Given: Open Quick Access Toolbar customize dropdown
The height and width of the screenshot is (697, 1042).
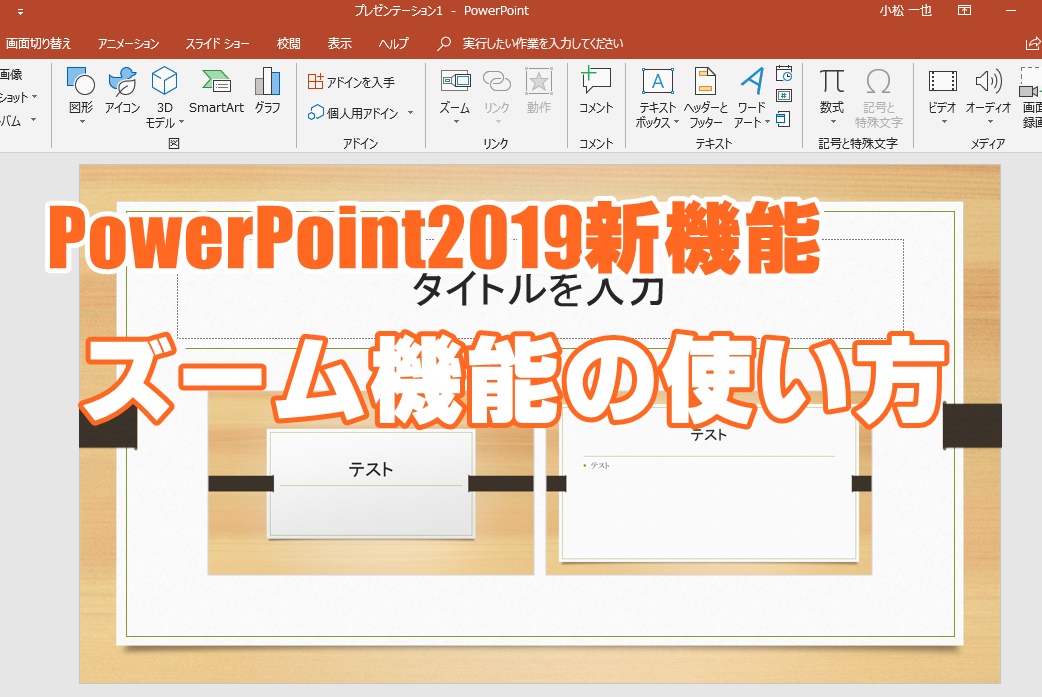Looking at the screenshot, I should pos(20,11).
